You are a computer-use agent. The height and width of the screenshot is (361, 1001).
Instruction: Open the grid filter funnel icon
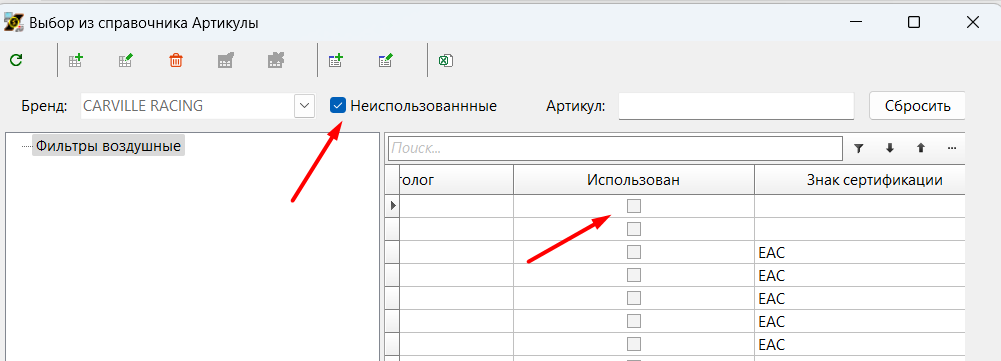tap(859, 148)
